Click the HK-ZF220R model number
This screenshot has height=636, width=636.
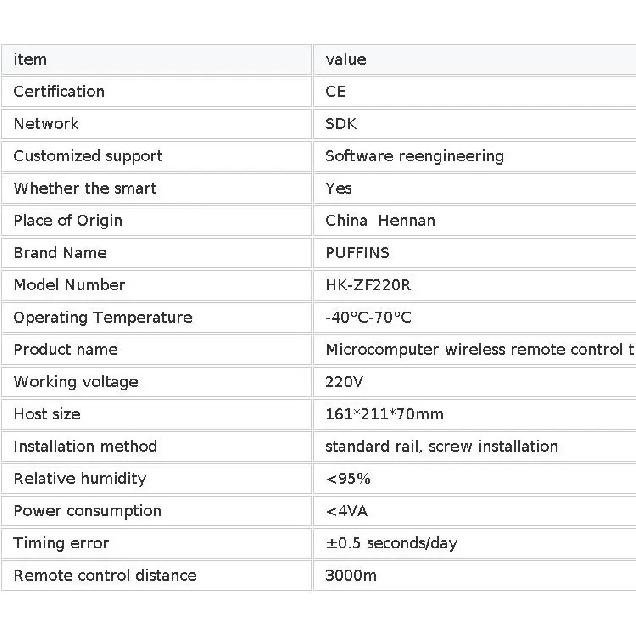point(368,285)
